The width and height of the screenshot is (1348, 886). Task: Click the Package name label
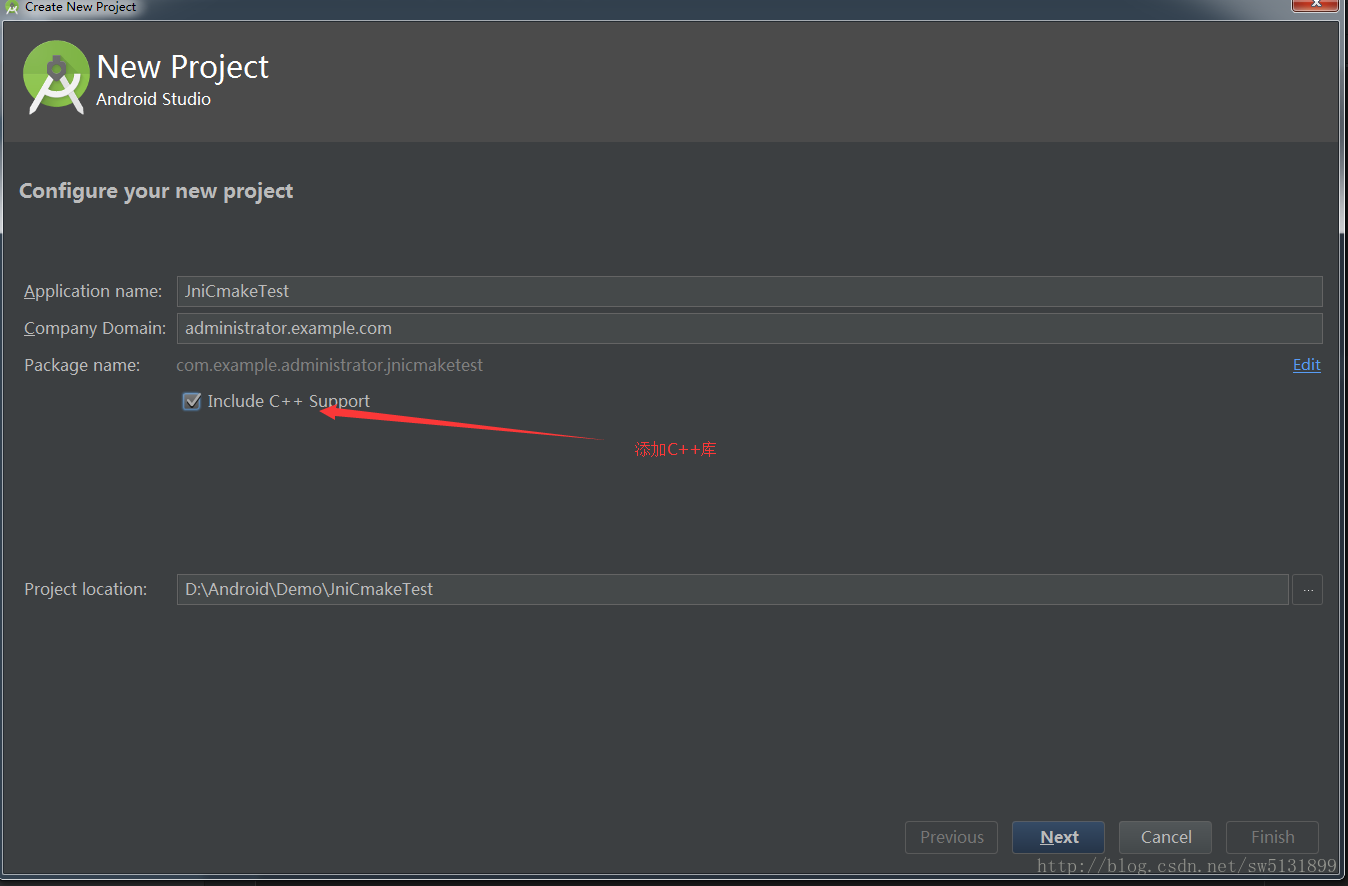tap(82, 365)
